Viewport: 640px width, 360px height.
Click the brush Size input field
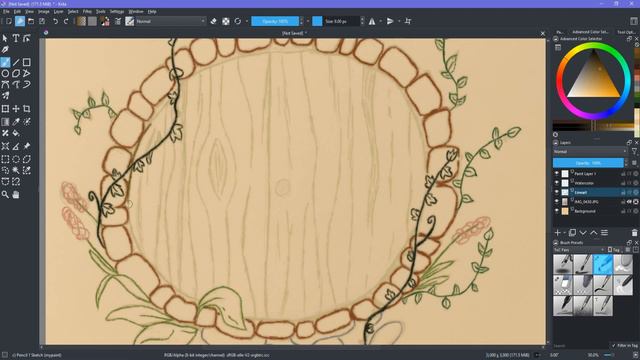click(x=341, y=21)
